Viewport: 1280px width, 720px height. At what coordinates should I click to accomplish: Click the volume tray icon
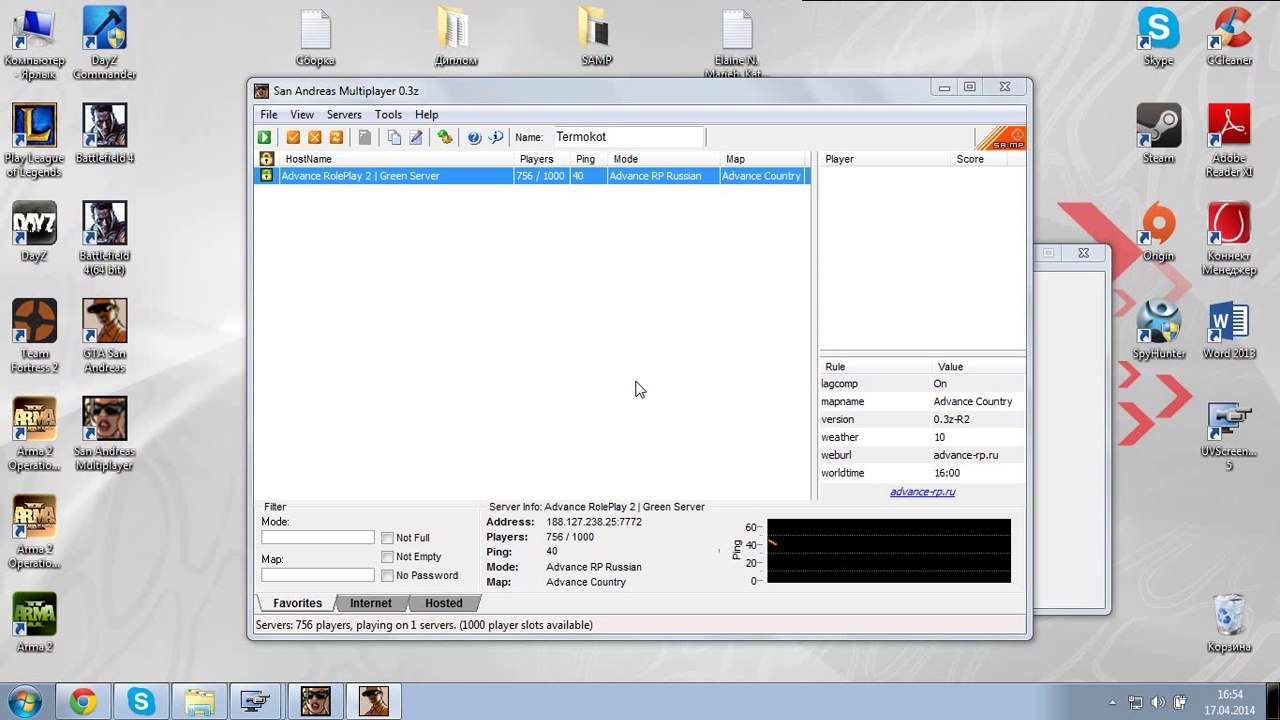pos(1158,702)
